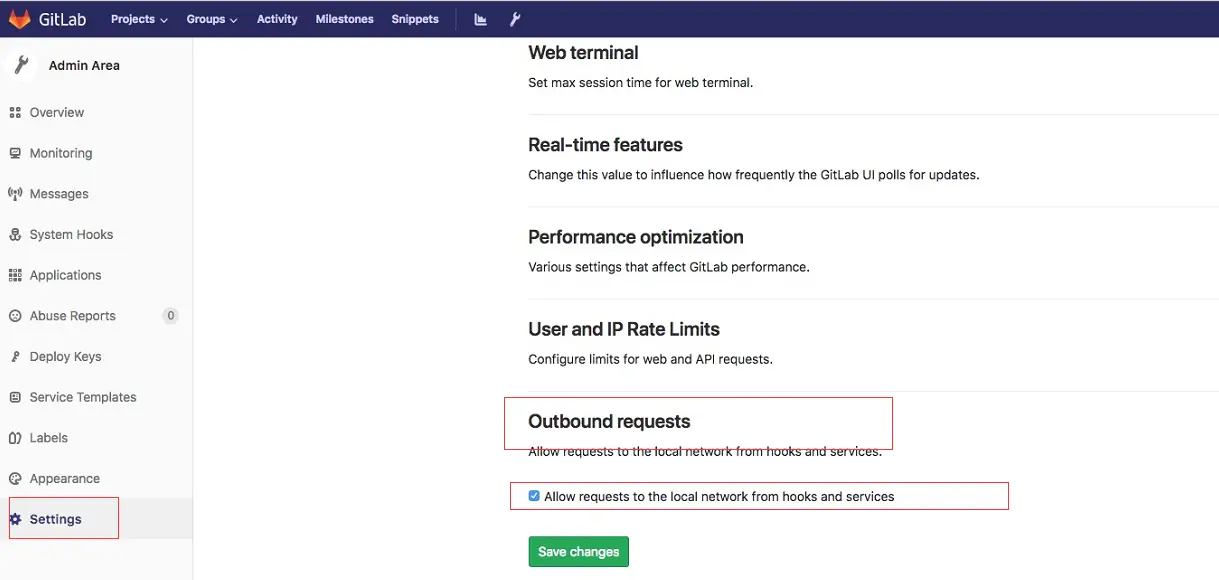Toggle the hooks and services checkbox off
Screen dimensions: 1219x580
[x=534, y=495]
